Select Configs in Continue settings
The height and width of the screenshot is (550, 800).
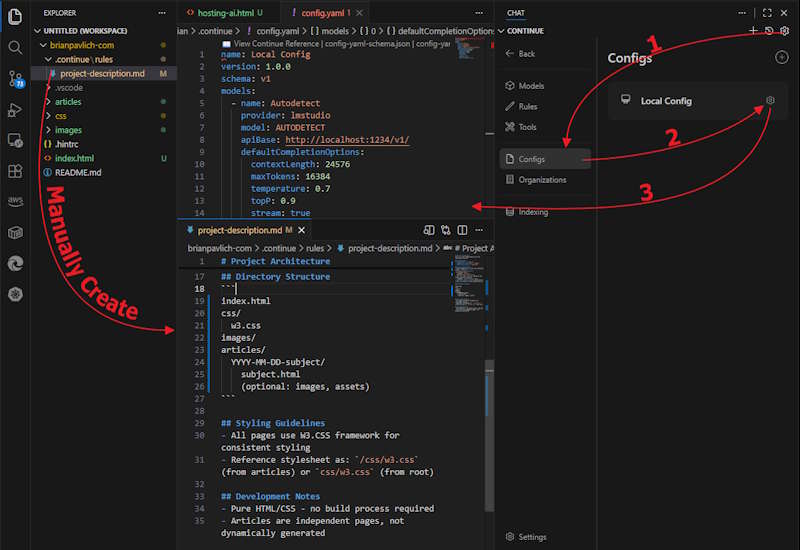click(545, 159)
